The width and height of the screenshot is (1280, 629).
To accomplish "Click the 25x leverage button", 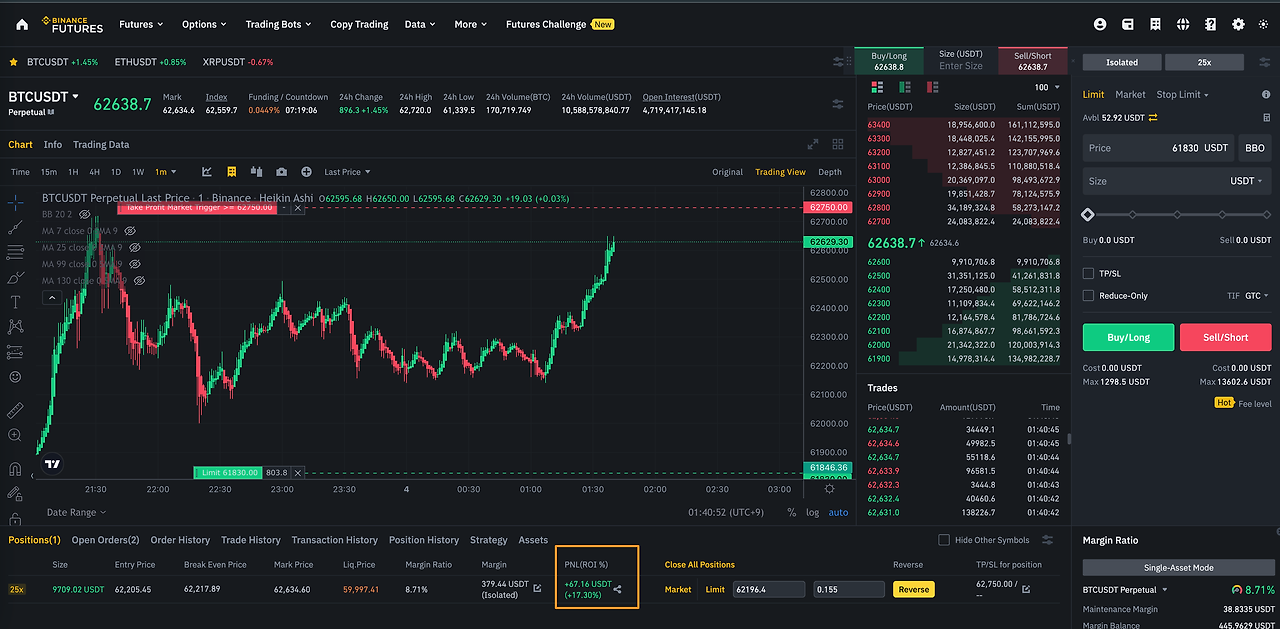I will point(1204,62).
